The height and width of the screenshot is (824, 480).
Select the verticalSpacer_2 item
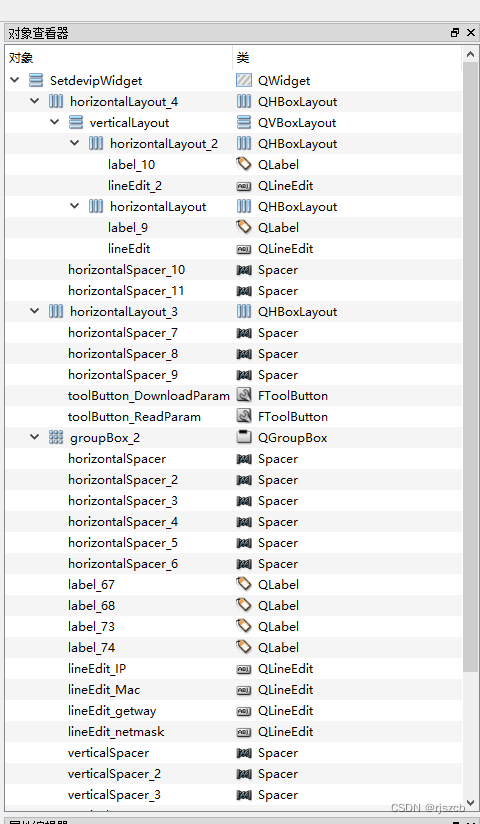(x=114, y=774)
